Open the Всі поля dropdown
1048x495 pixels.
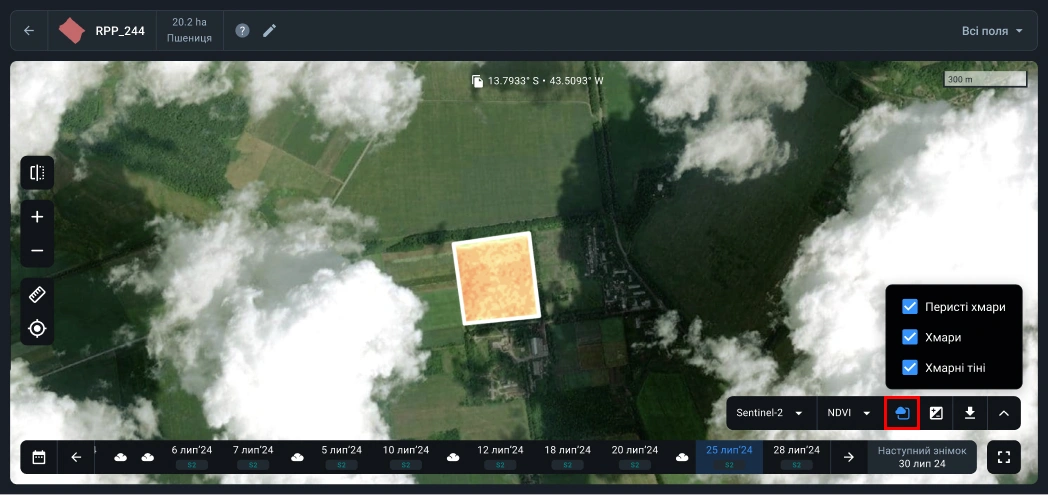(992, 31)
